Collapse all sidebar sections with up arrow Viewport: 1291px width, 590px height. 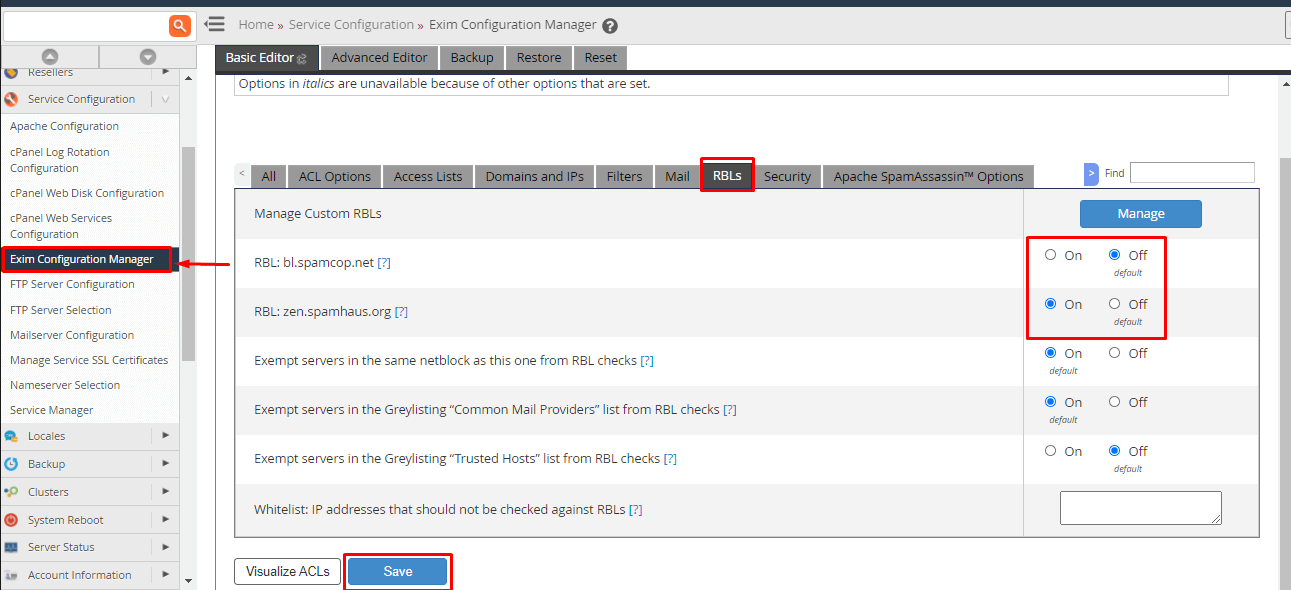[x=50, y=57]
